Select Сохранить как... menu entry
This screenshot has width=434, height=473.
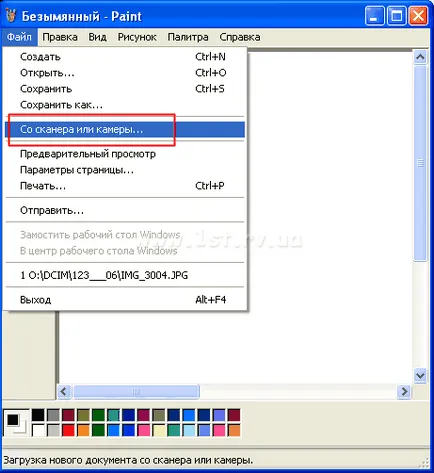point(125,105)
